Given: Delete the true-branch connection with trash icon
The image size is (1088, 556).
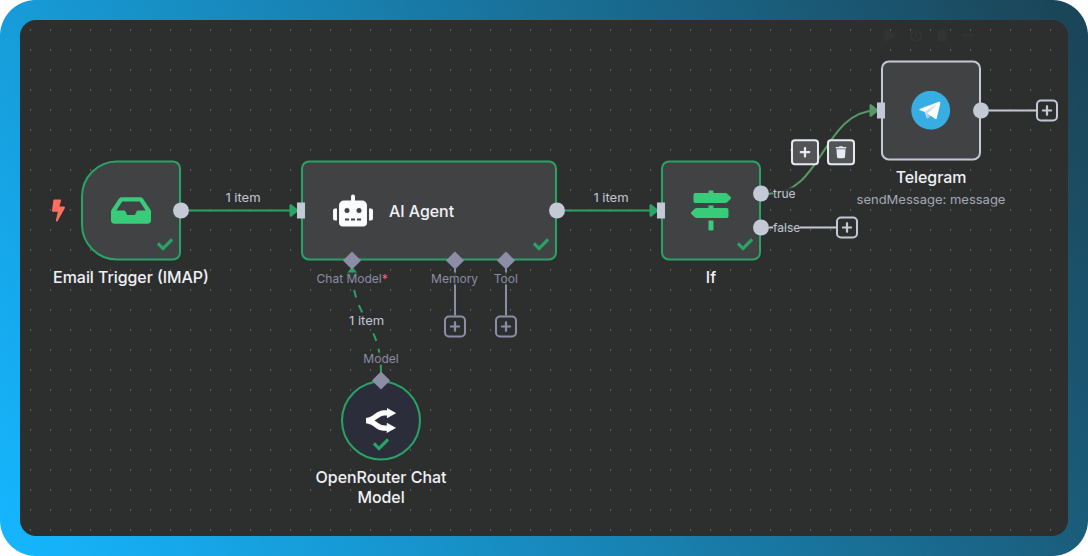Looking at the screenshot, I should point(841,152).
